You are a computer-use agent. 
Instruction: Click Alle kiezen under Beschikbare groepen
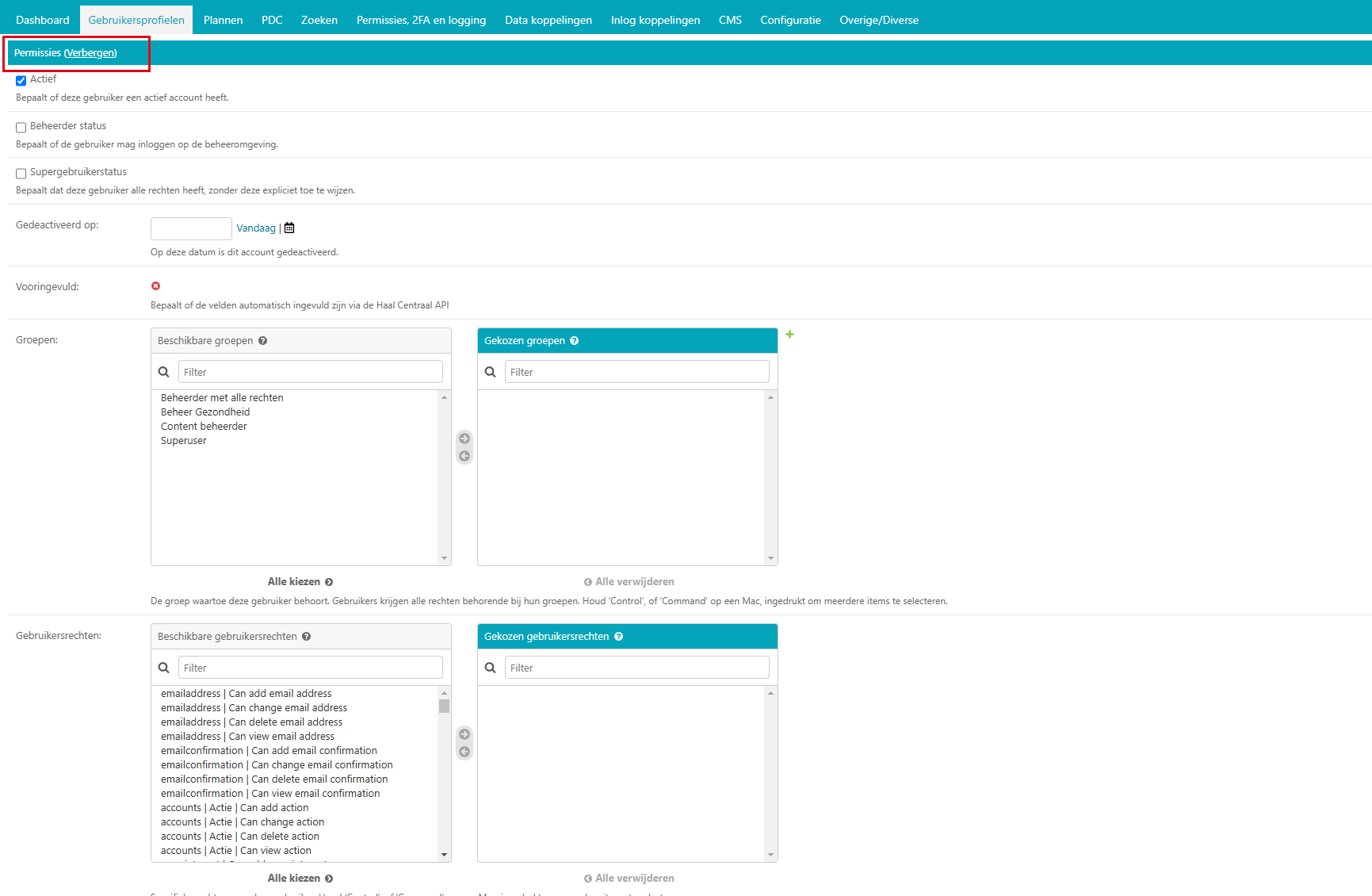(x=300, y=582)
